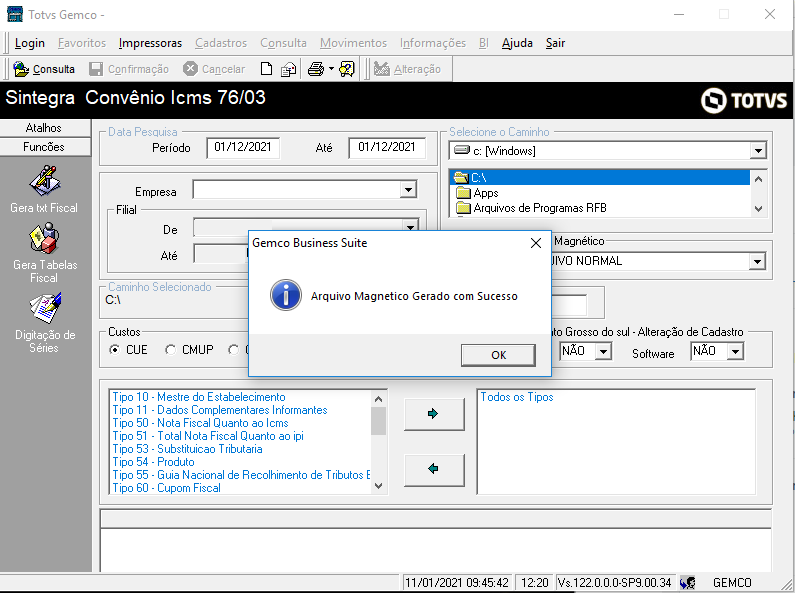Click the document properties toolbar icon
The image size is (795, 593).
click(x=288, y=69)
